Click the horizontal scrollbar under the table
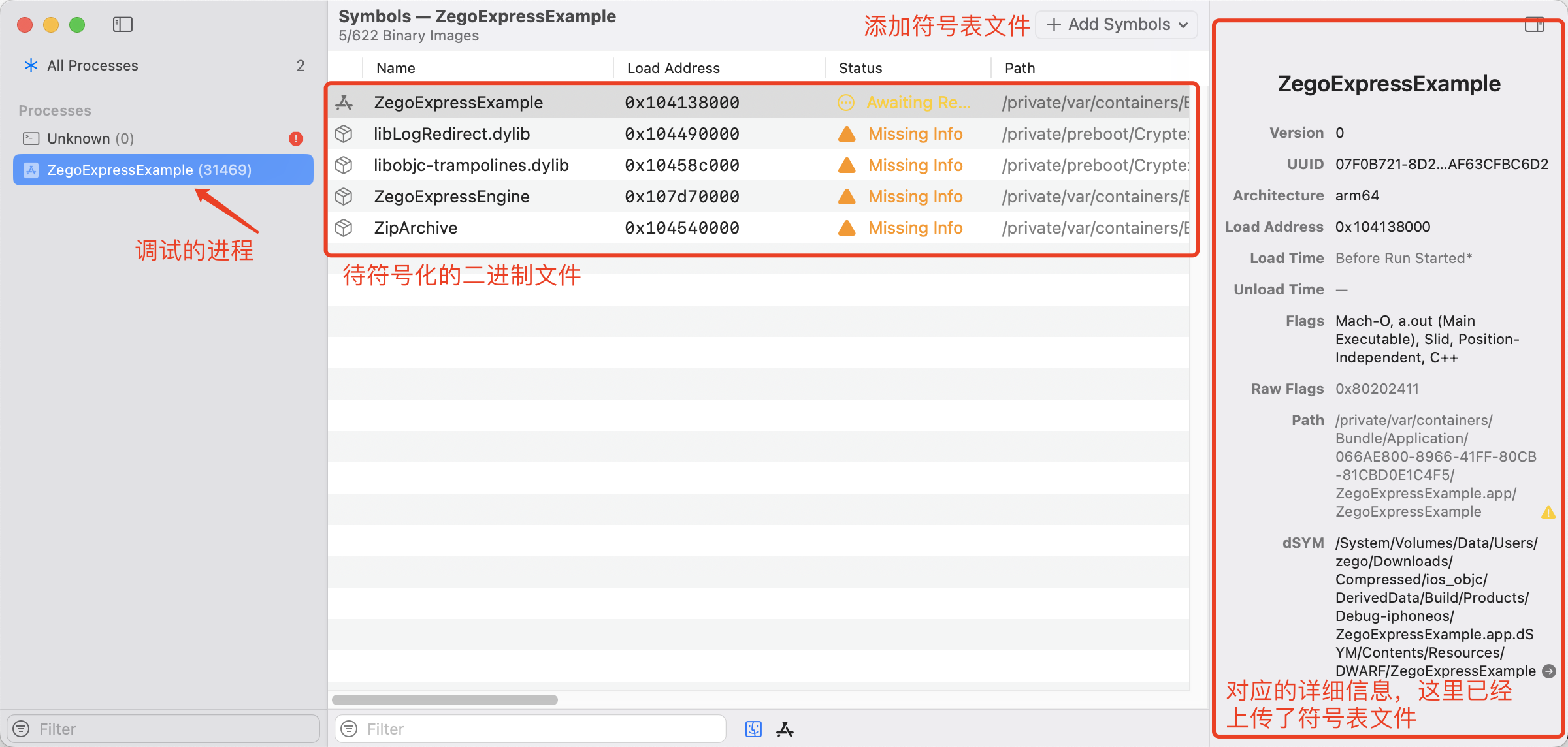Image resolution: width=1568 pixels, height=747 pixels. (x=444, y=700)
